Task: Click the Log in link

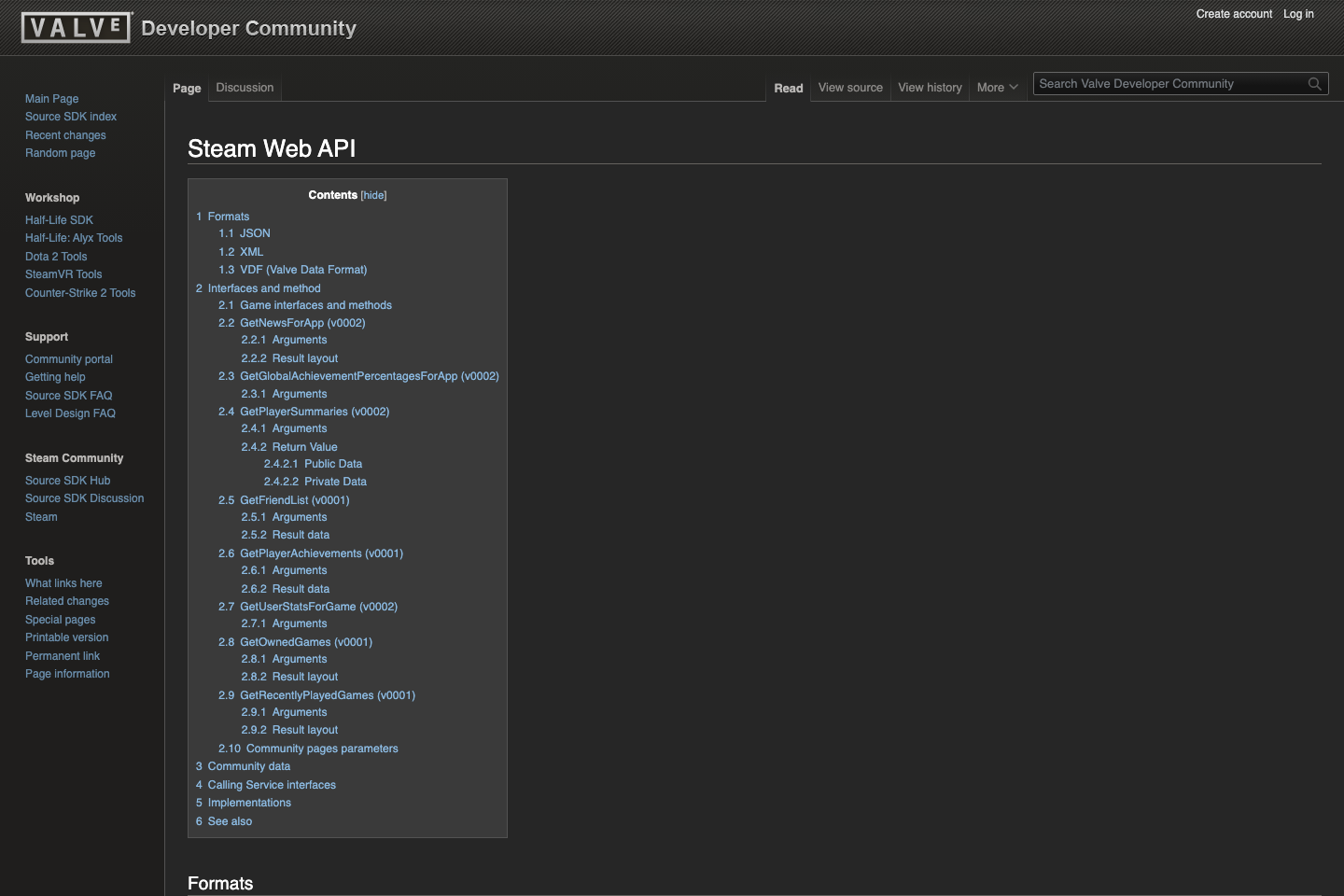Action: click(1298, 14)
